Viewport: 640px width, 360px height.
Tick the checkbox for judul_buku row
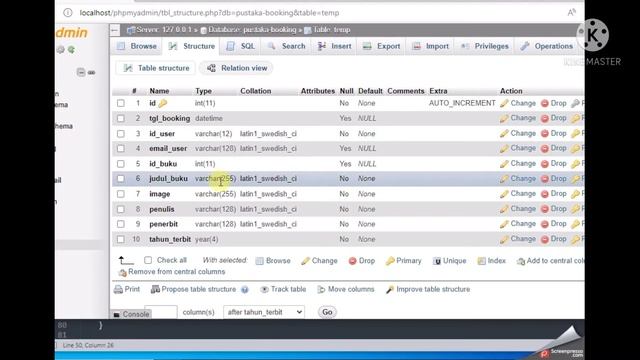pyautogui.click(x=121, y=179)
